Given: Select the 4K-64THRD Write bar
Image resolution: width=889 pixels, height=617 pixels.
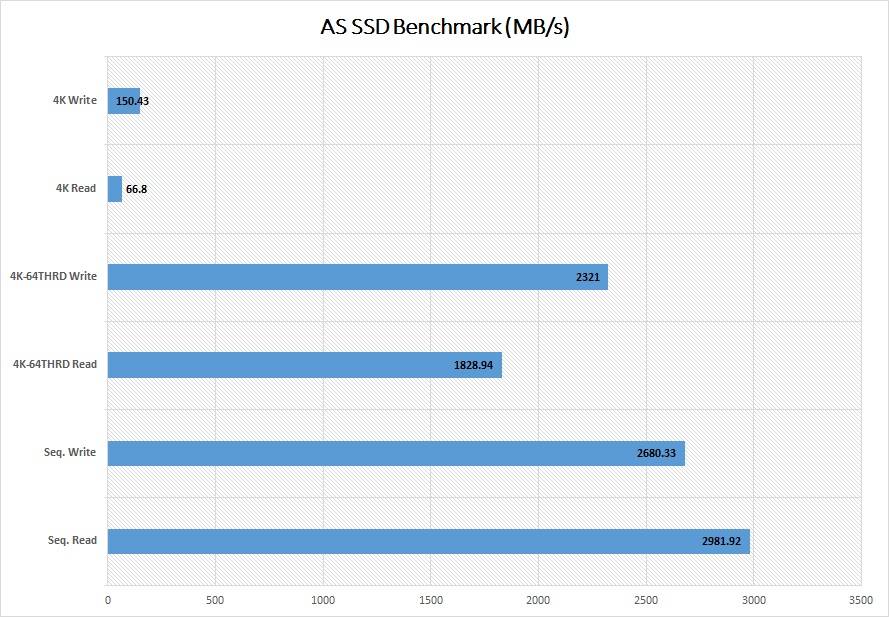Looking at the screenshot, I should pos(358,277).
